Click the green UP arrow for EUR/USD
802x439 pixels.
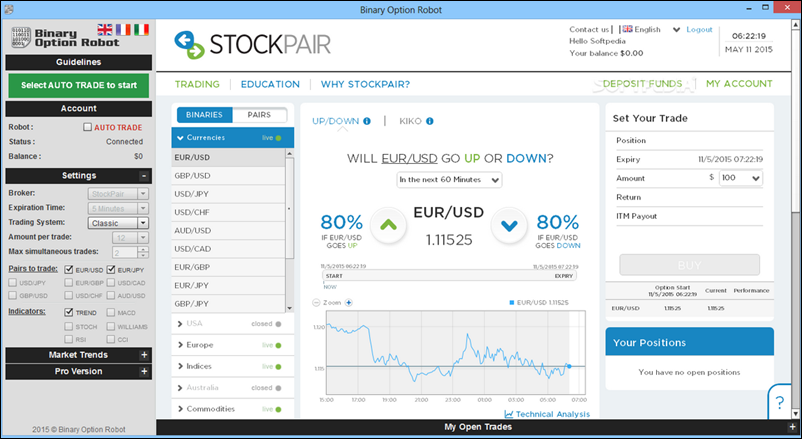(388, 225)
